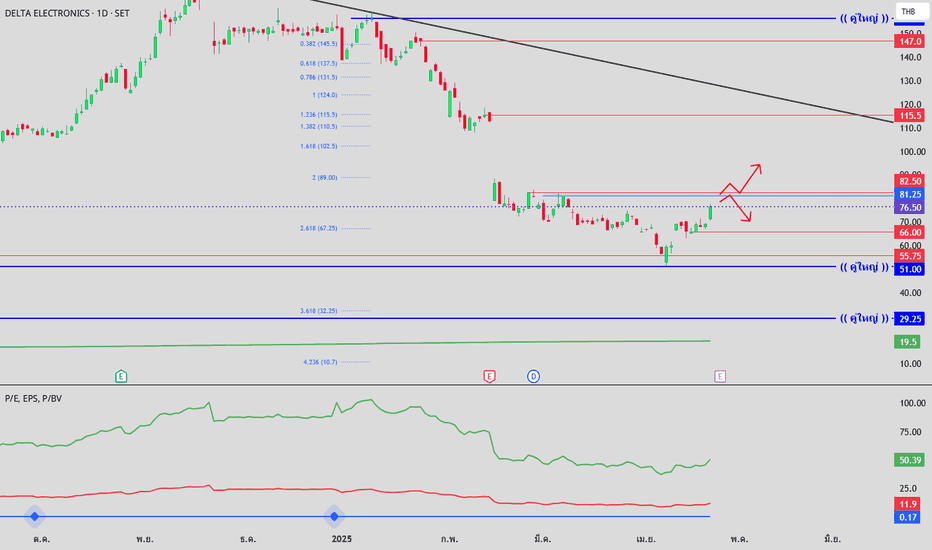Select the คู่ใหญ่ label beside 29.25
Screen dimensions: 932x550
click(864, 318)
